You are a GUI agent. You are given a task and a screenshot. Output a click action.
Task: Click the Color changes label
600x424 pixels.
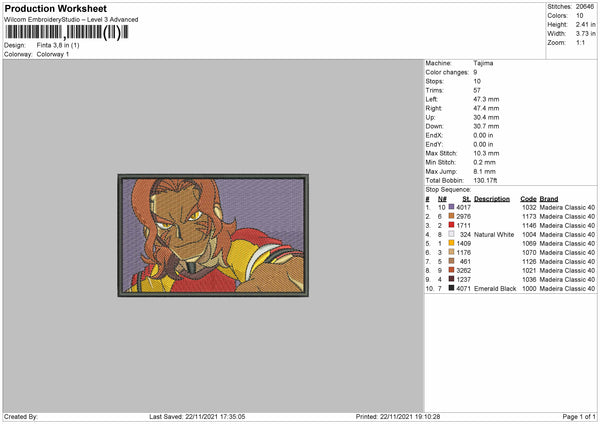point(447,72)
